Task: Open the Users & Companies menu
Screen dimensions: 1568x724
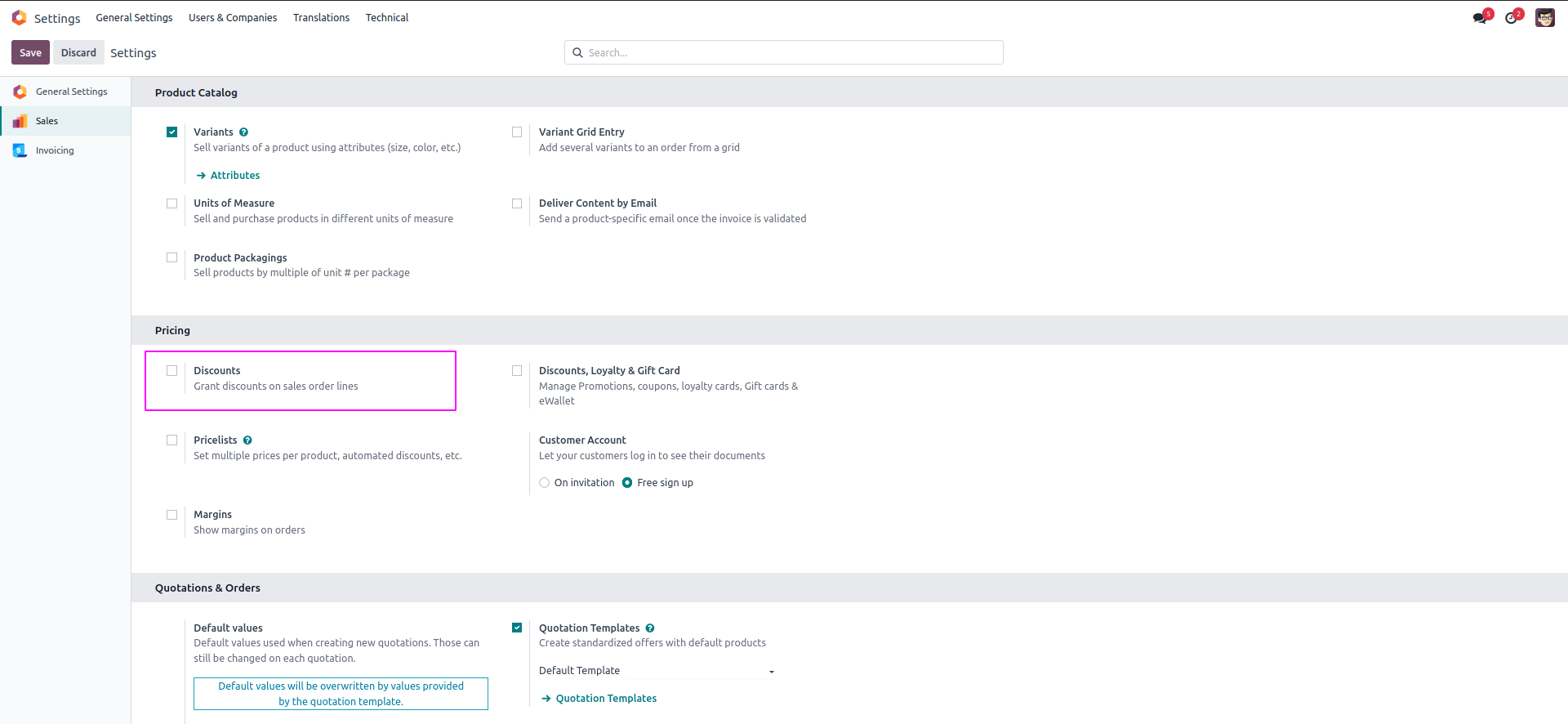Action: pos(233,18)
